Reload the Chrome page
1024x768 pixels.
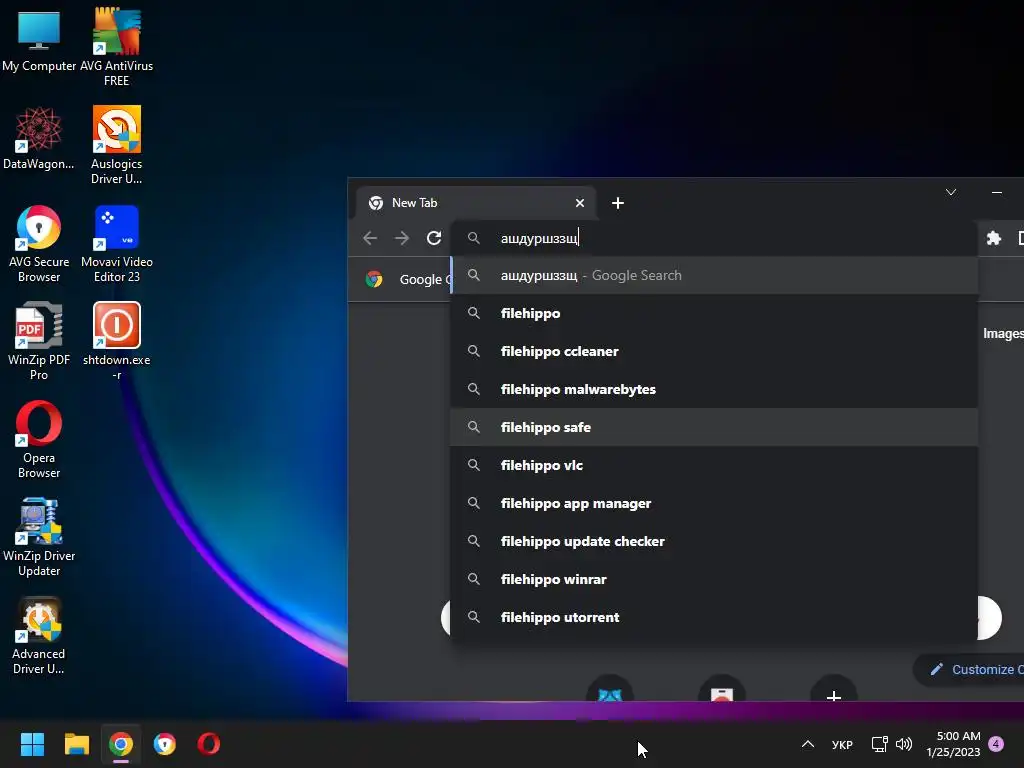(434, 238)
